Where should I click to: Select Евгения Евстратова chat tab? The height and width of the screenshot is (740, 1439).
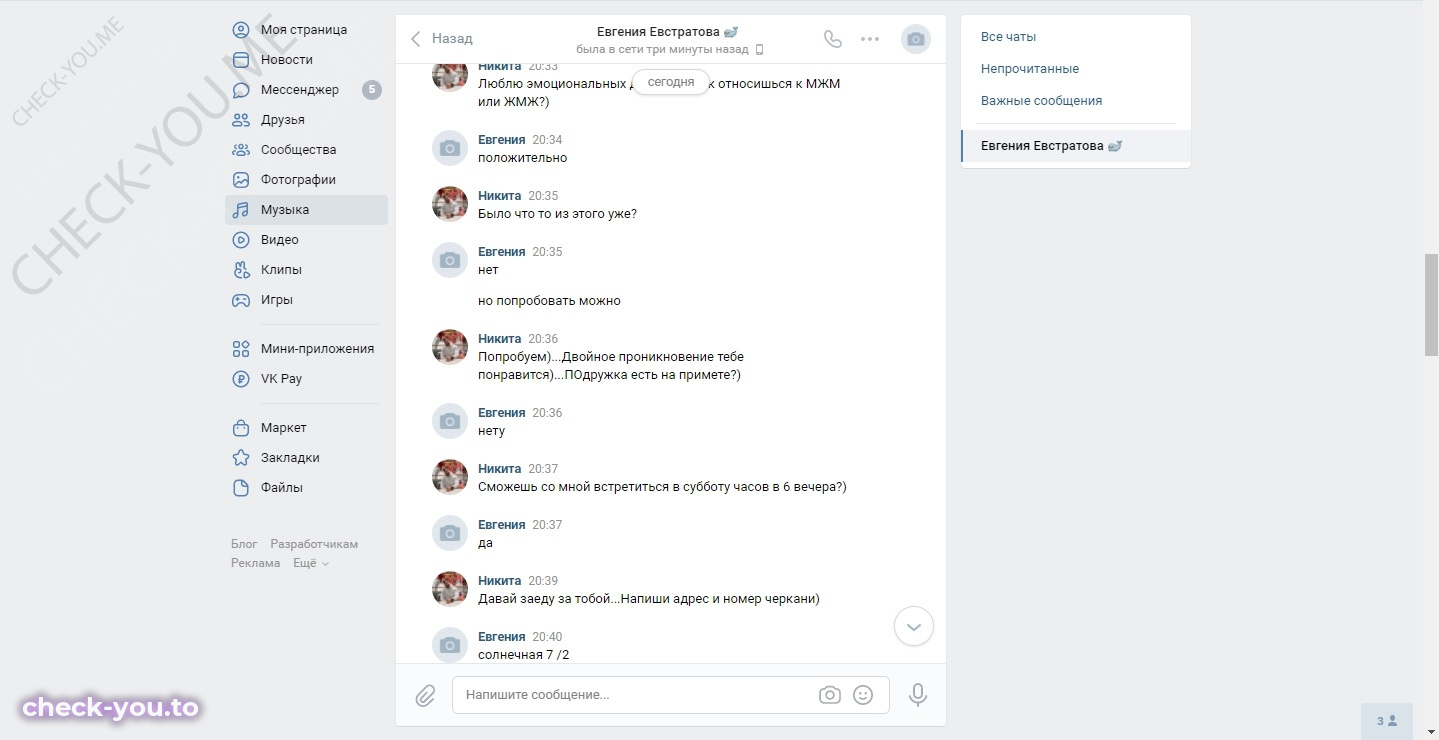coord(1076,146)
